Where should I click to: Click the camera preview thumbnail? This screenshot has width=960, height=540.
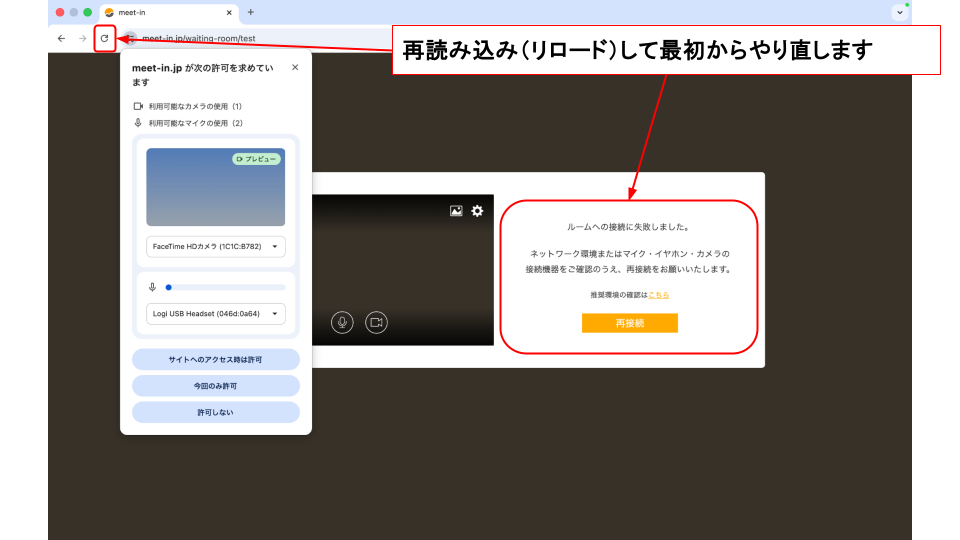[x=216, y=187]
